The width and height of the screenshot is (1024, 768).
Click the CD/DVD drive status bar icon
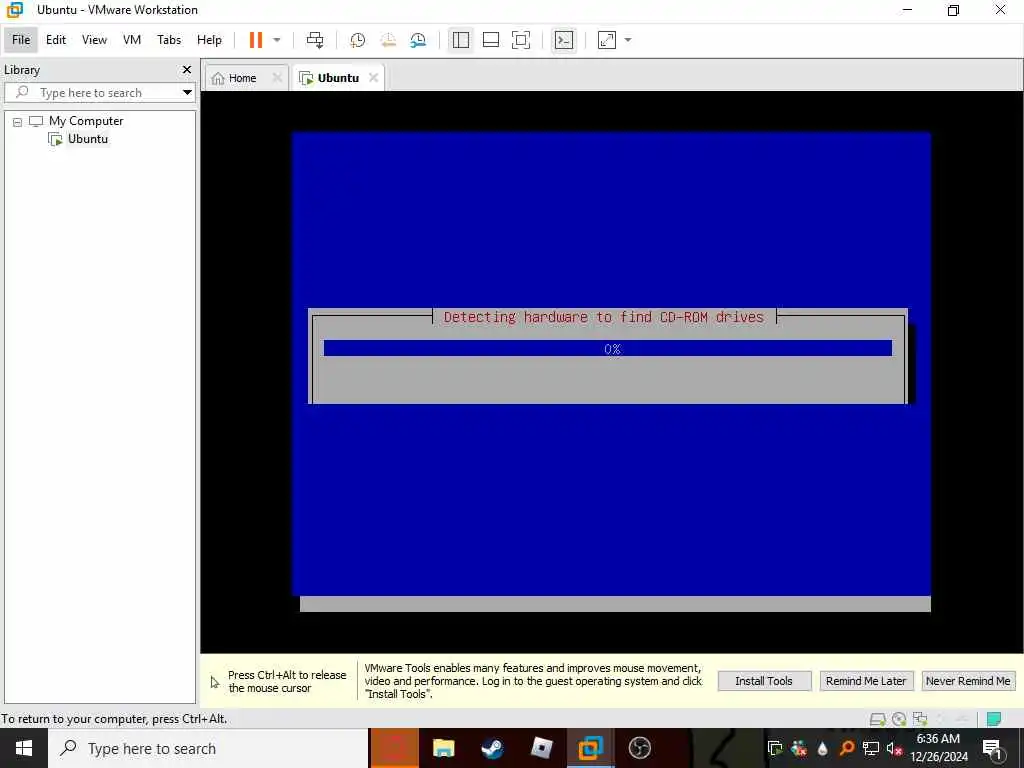pos(899,719)
